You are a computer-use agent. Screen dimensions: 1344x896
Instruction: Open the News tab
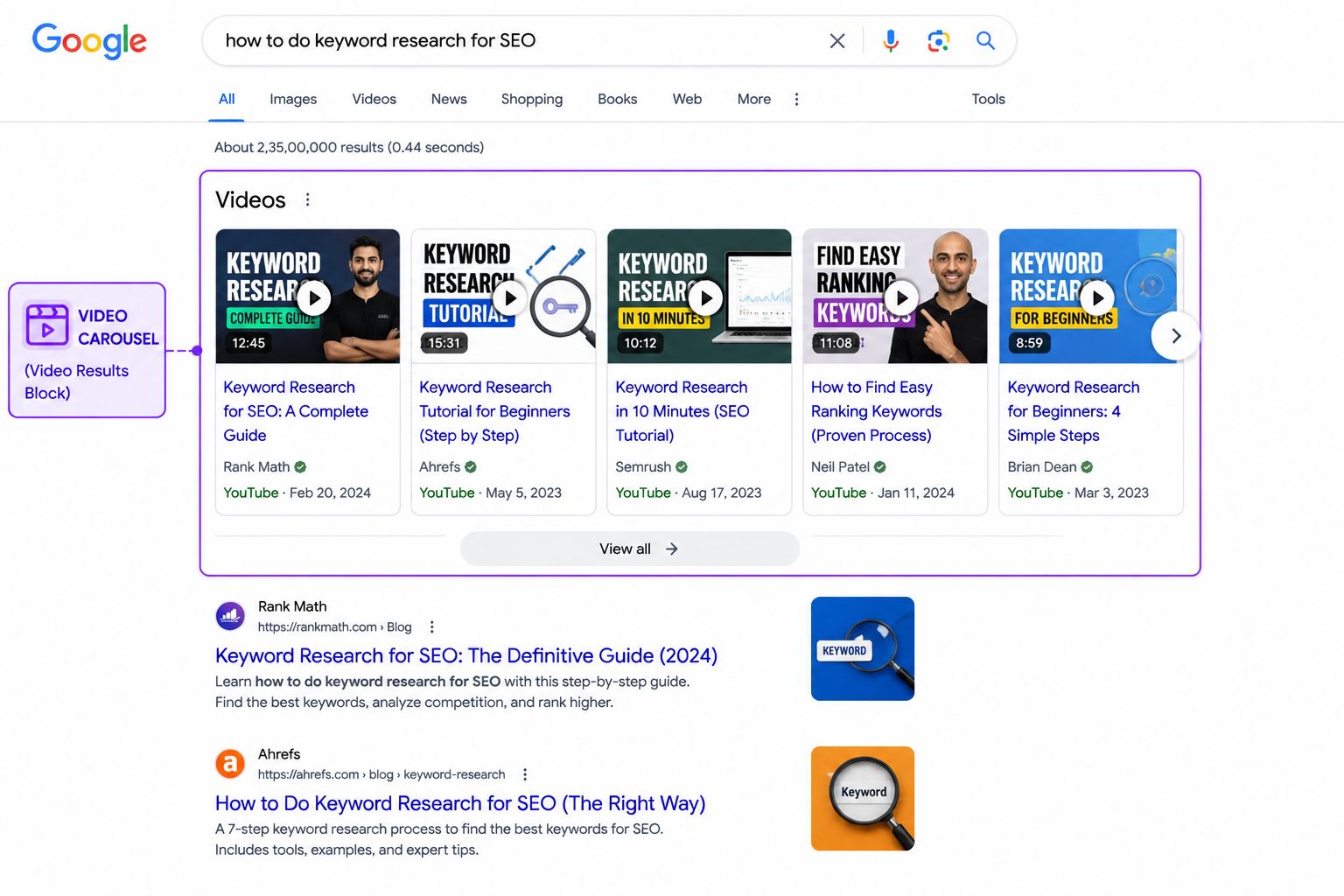449,99
